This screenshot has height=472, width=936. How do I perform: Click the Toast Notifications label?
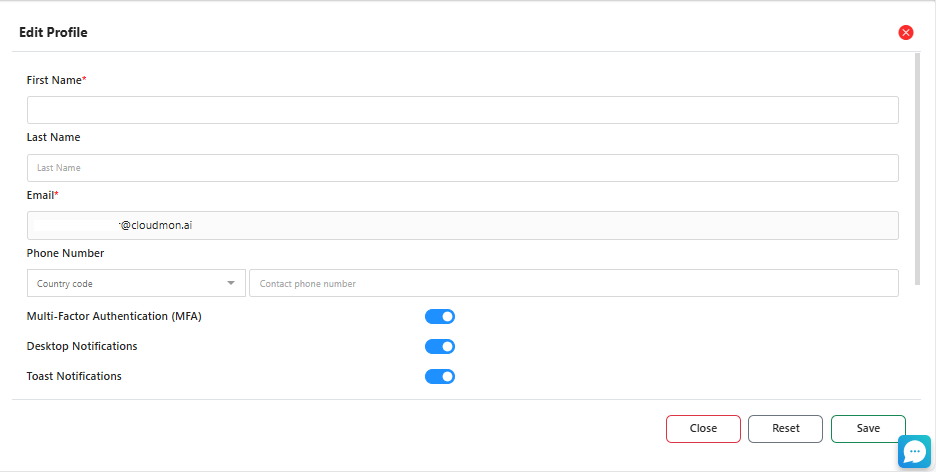click(x=74, y=377)
